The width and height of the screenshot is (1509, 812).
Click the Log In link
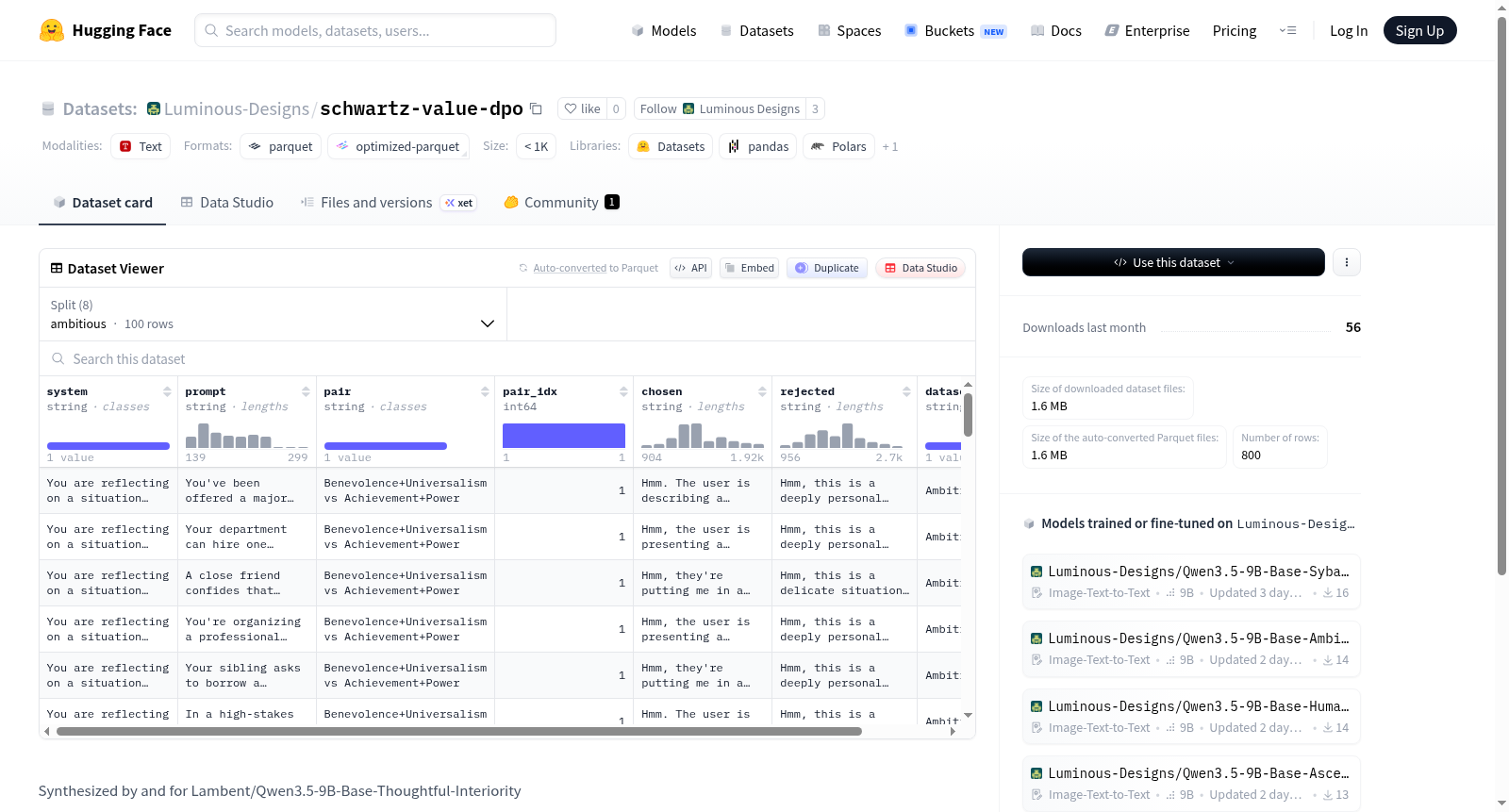[1349, 30]
